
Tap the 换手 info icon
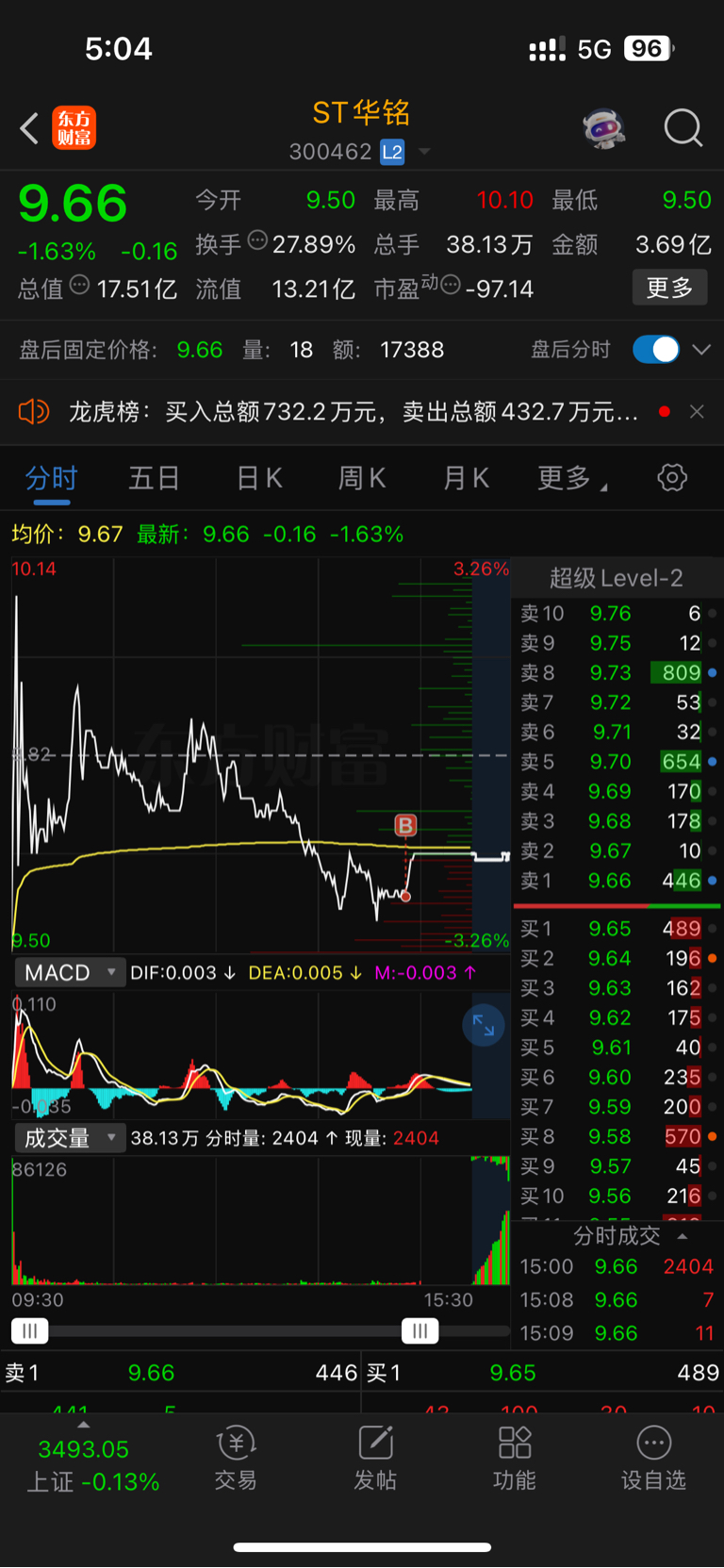click(257, 242)
